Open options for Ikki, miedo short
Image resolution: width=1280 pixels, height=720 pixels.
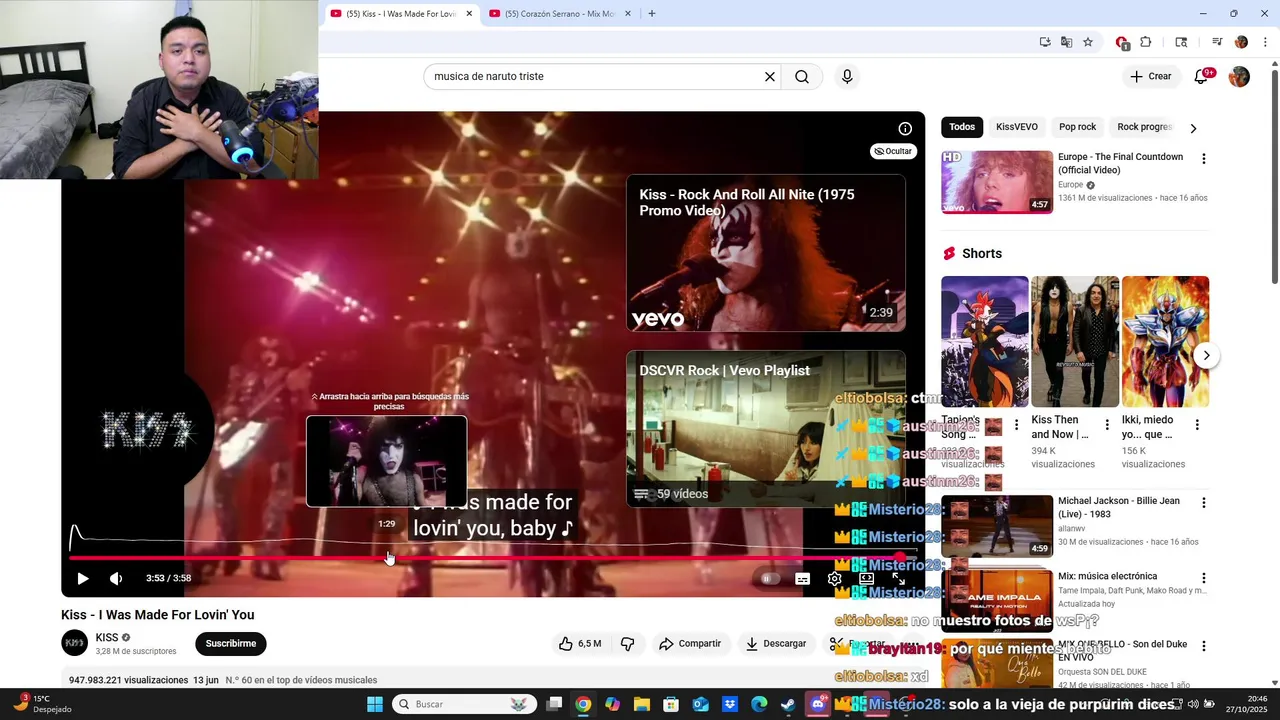(1197, 425)
